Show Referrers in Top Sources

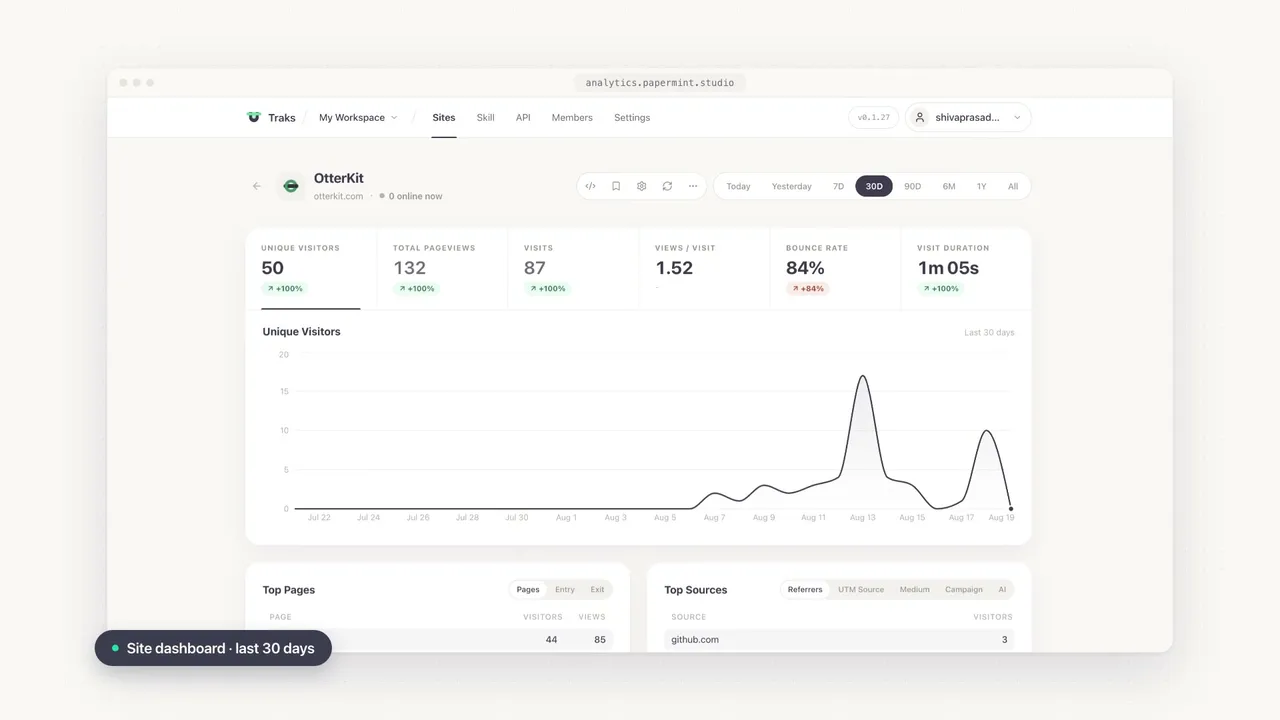[805, 590]
